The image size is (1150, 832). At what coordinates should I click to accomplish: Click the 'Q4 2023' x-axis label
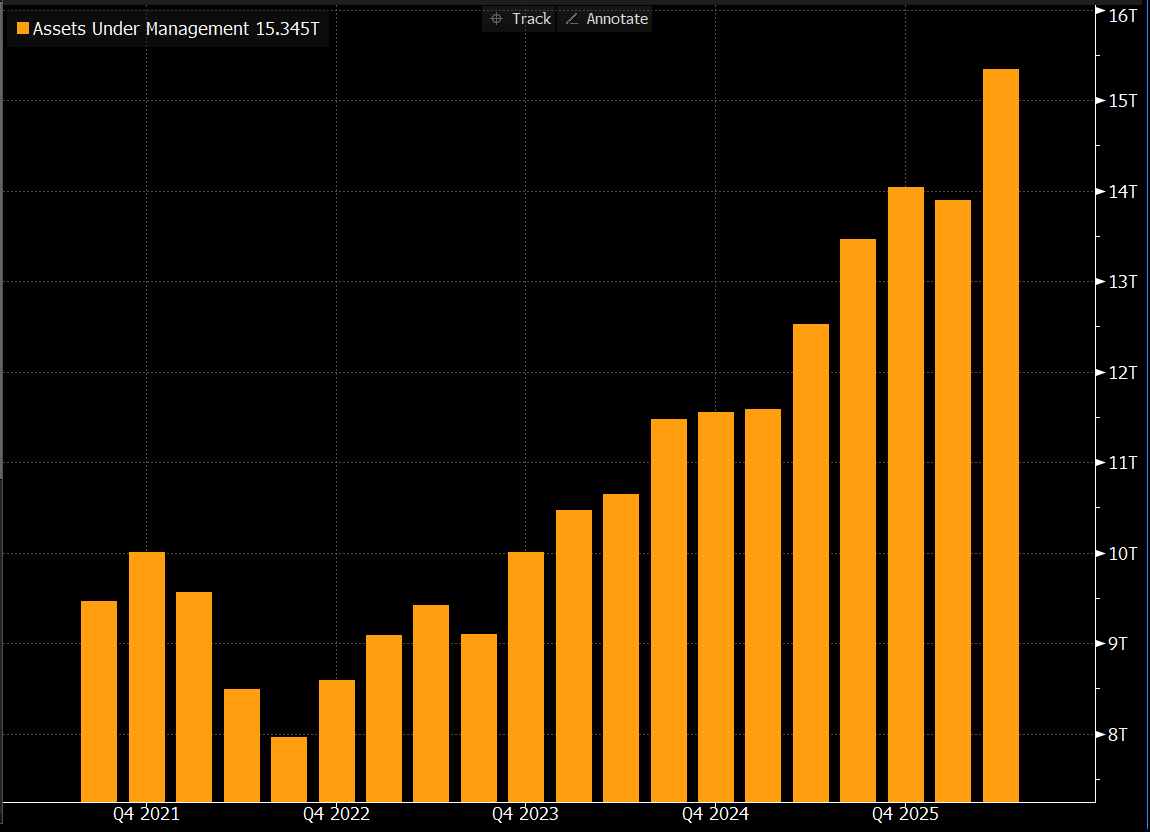click(x=525, y=814)
